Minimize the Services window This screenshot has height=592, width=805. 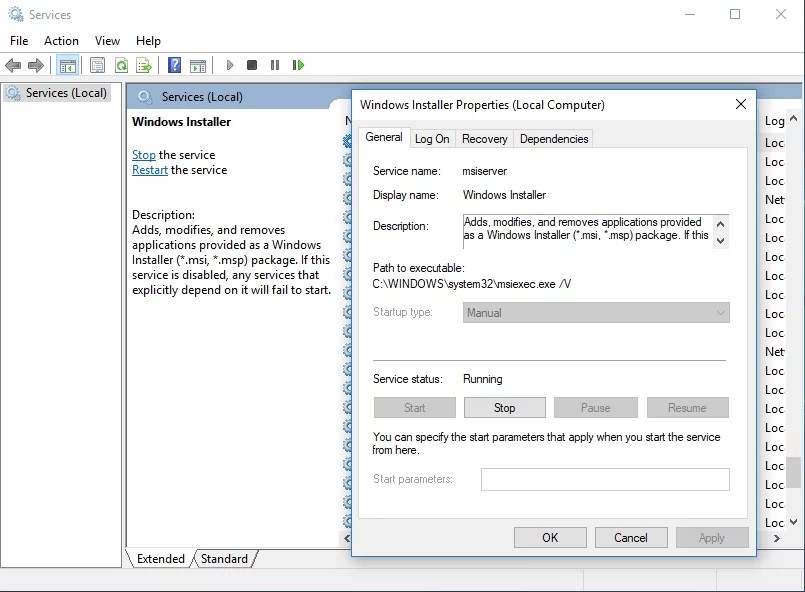coord(690,14)
